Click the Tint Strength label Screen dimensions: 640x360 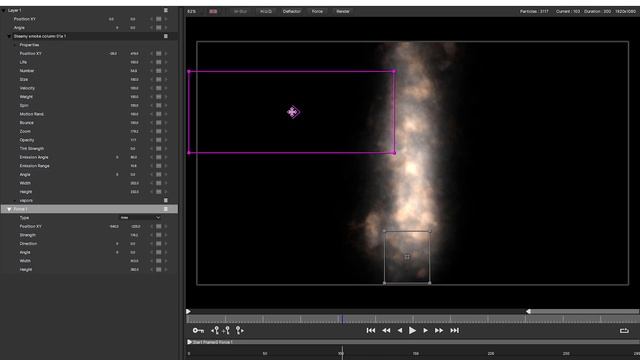pyautogui.click(x=32, y=149)
